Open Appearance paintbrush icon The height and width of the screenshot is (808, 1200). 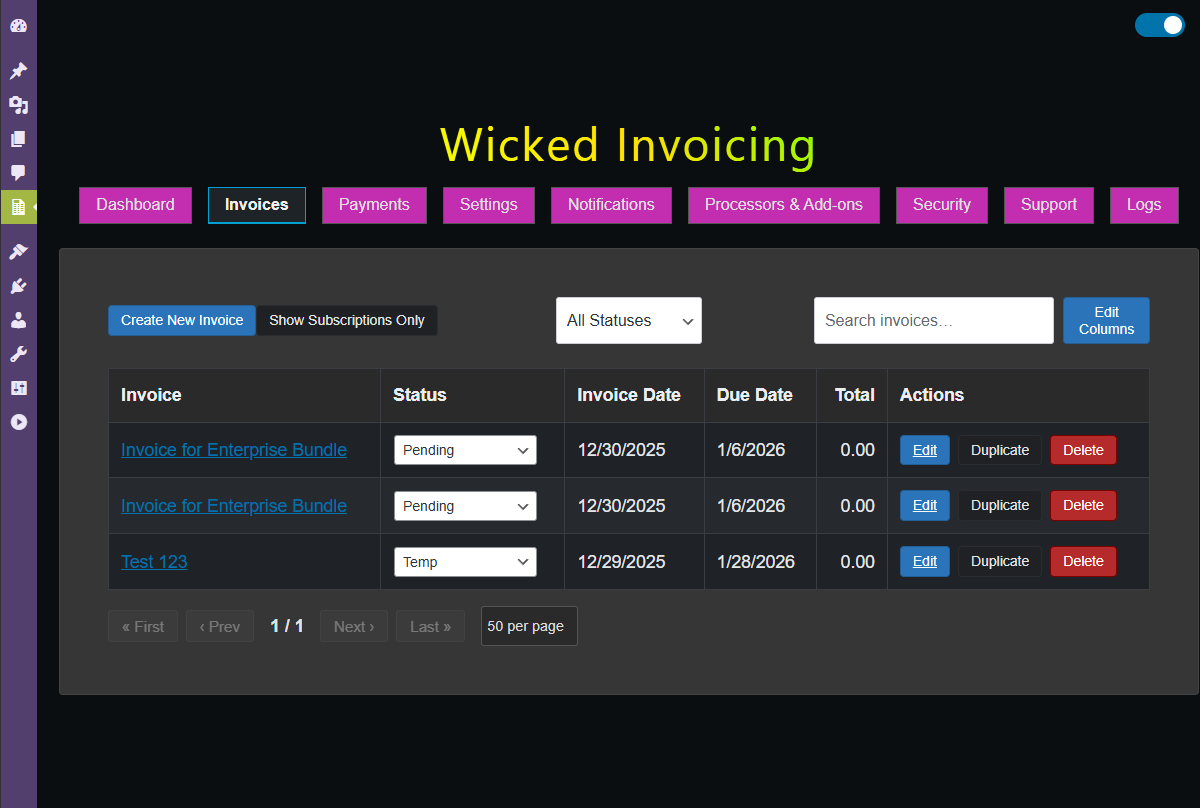[x=18, y=251]
